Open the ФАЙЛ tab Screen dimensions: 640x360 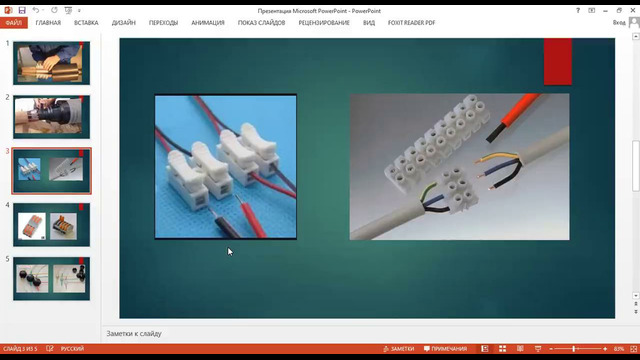click(x=14, y=23)
